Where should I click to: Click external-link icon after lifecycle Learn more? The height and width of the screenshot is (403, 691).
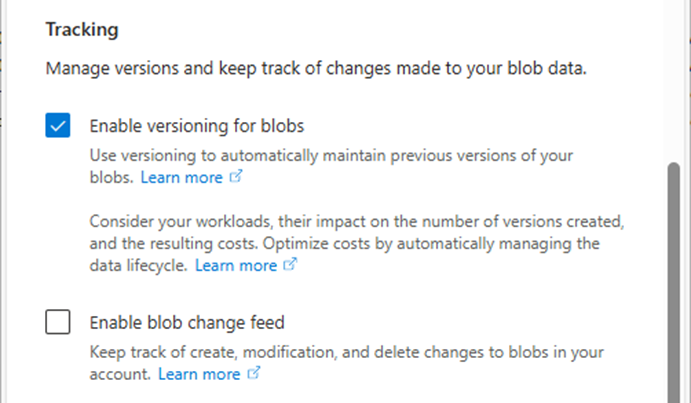tap(291, 265)
